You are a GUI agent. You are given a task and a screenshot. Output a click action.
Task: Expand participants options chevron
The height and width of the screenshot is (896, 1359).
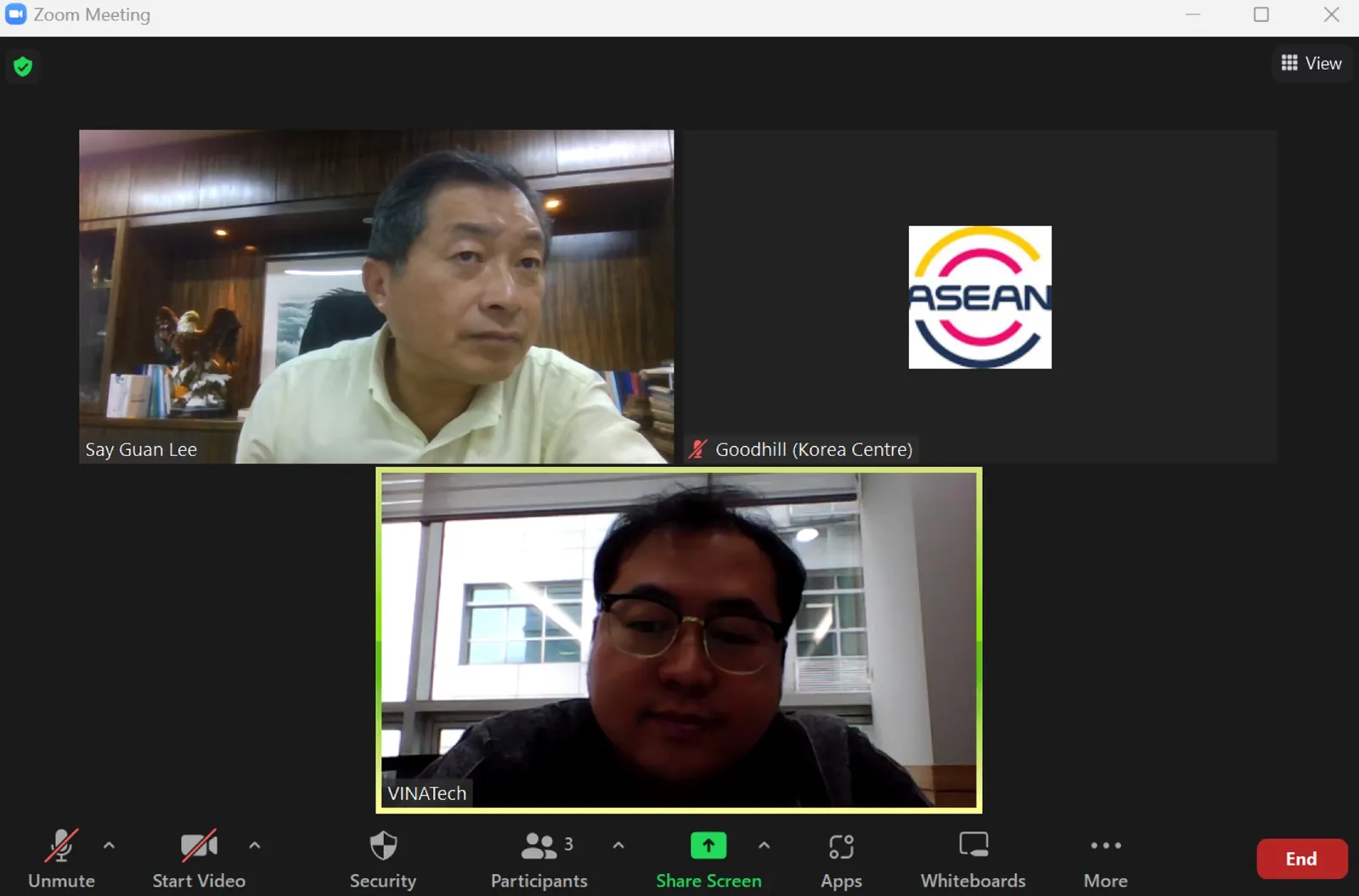tap(618, 845)
